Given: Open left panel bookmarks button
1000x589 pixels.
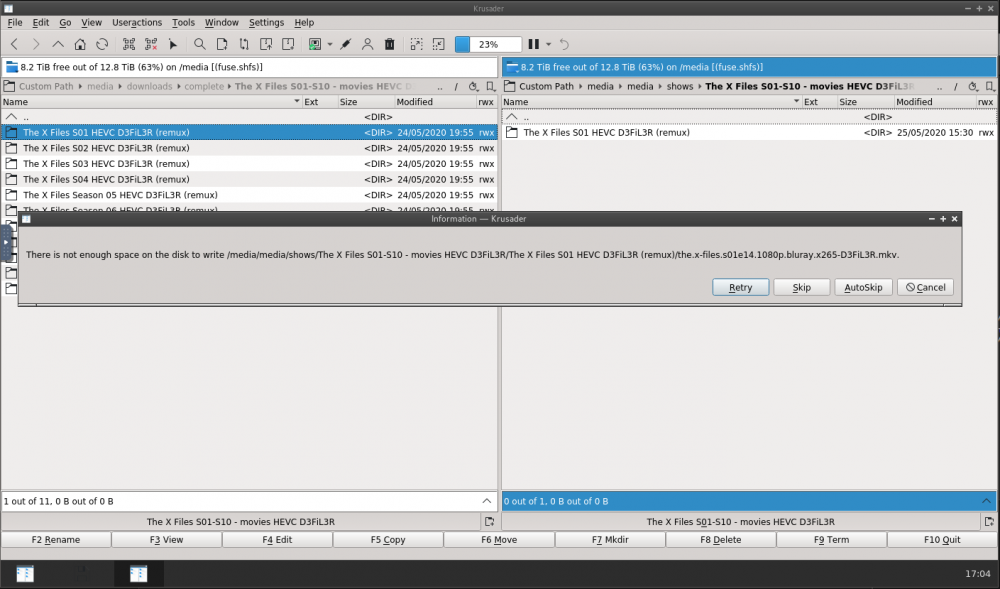Looking at the screenshot, I should [x=490, y=87].
